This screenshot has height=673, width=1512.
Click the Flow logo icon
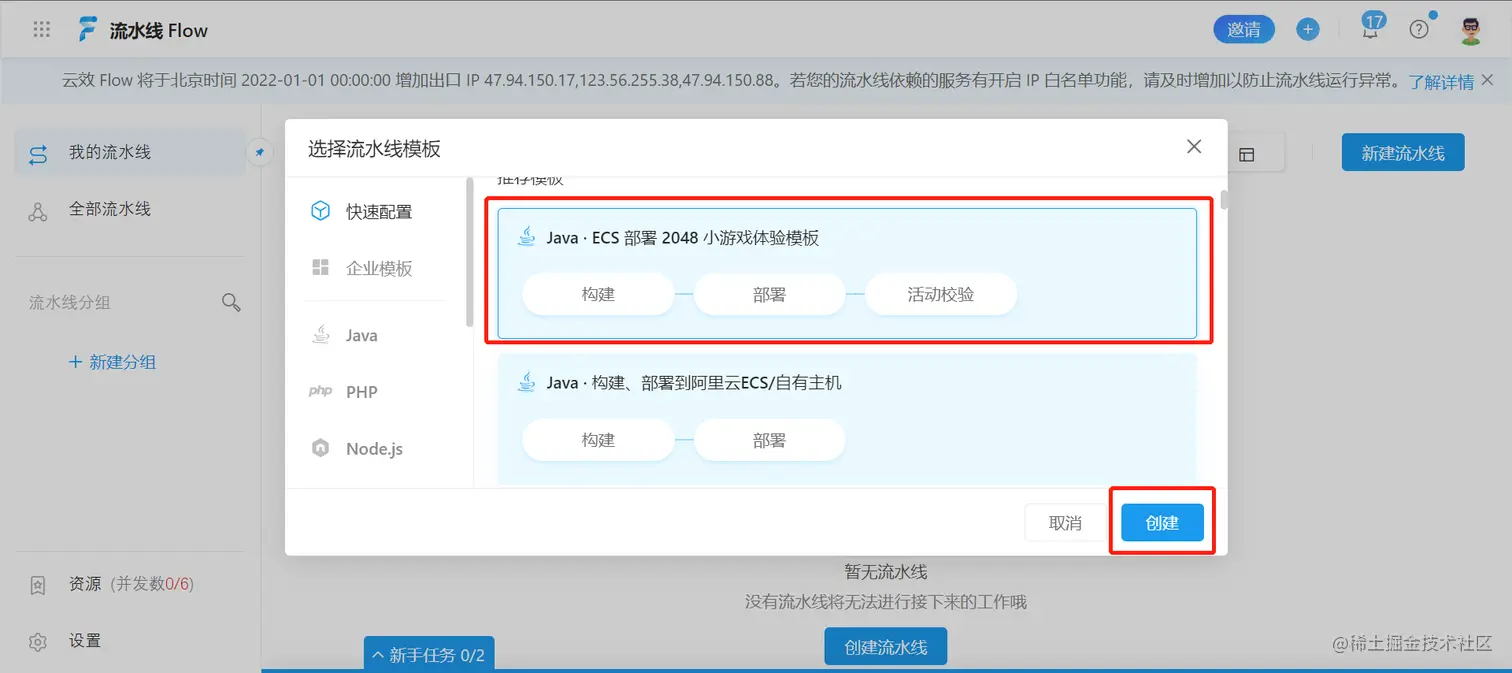(88, 30)
